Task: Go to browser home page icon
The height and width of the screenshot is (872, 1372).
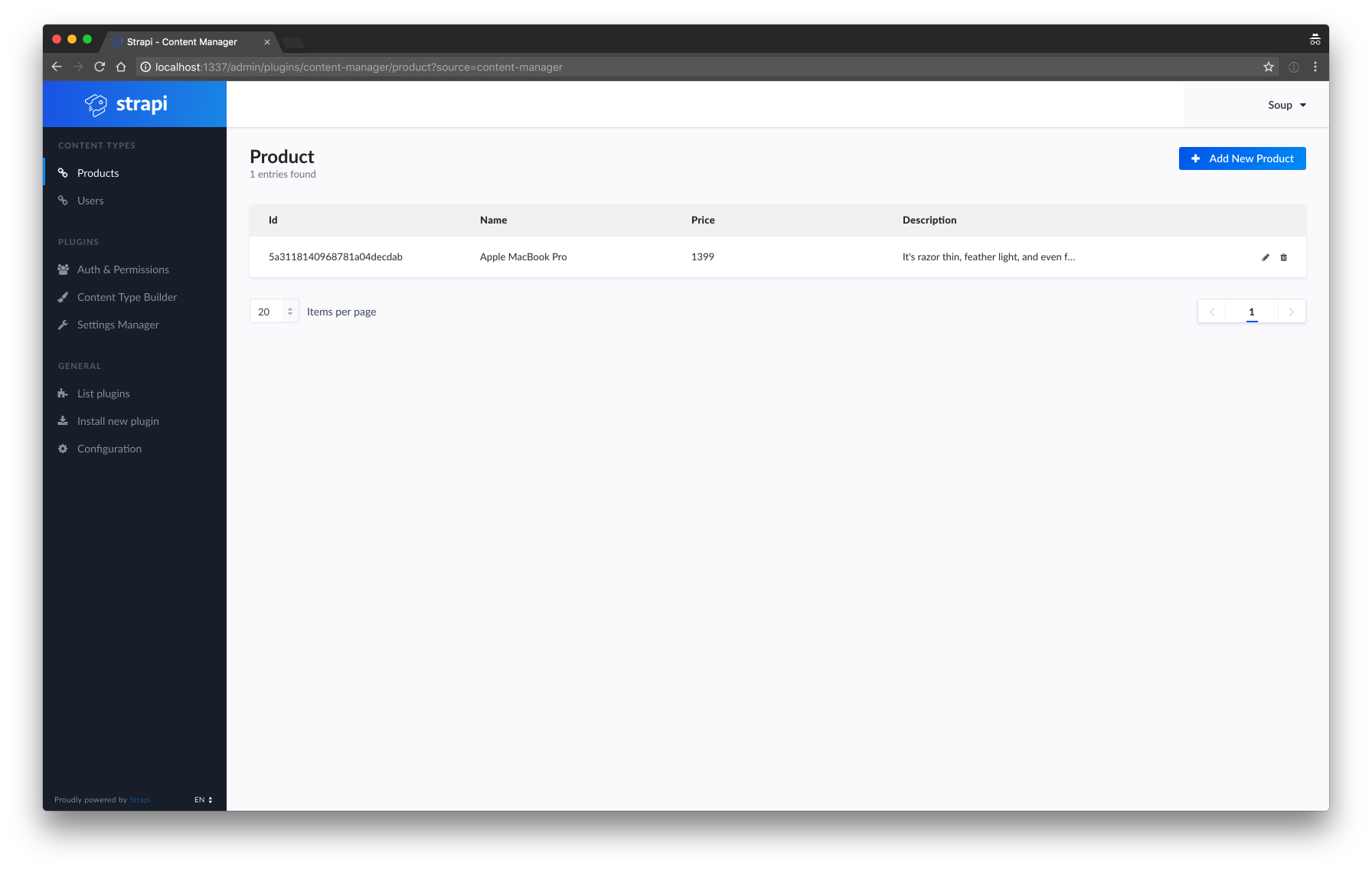Action: coord(121,67)
